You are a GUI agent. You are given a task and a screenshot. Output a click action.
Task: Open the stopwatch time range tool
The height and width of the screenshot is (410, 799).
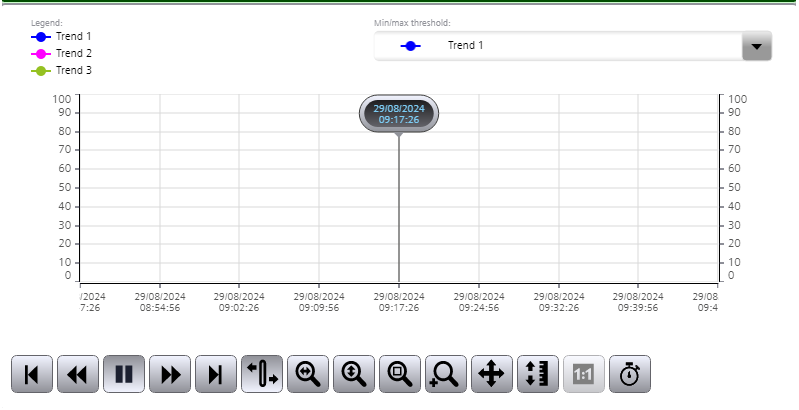coord(630,374)
